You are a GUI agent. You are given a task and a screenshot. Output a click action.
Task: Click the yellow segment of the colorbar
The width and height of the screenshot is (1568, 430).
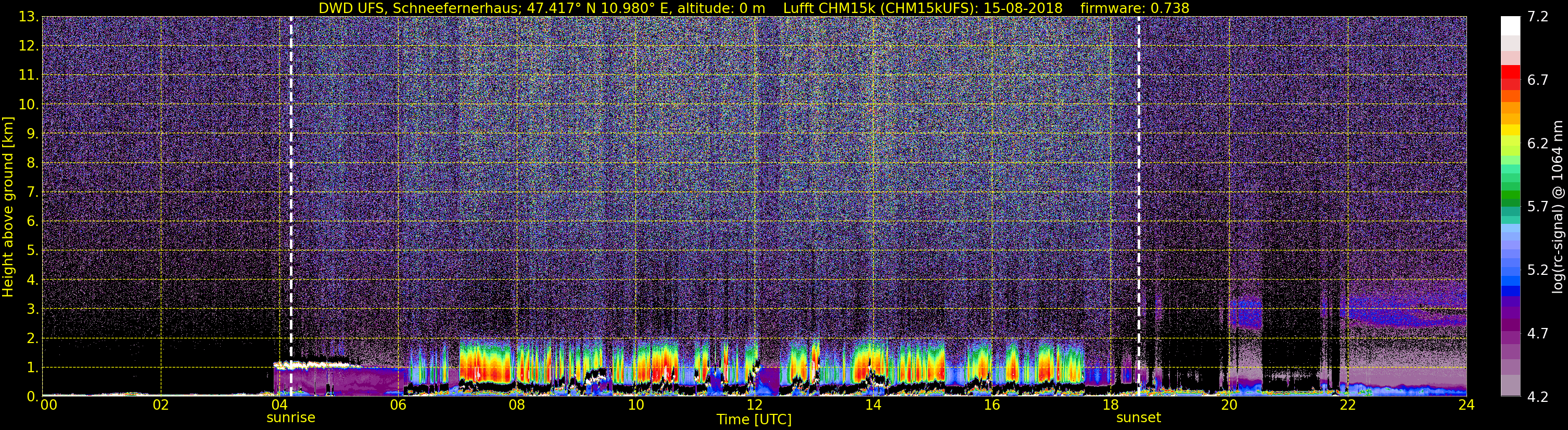1510,130
